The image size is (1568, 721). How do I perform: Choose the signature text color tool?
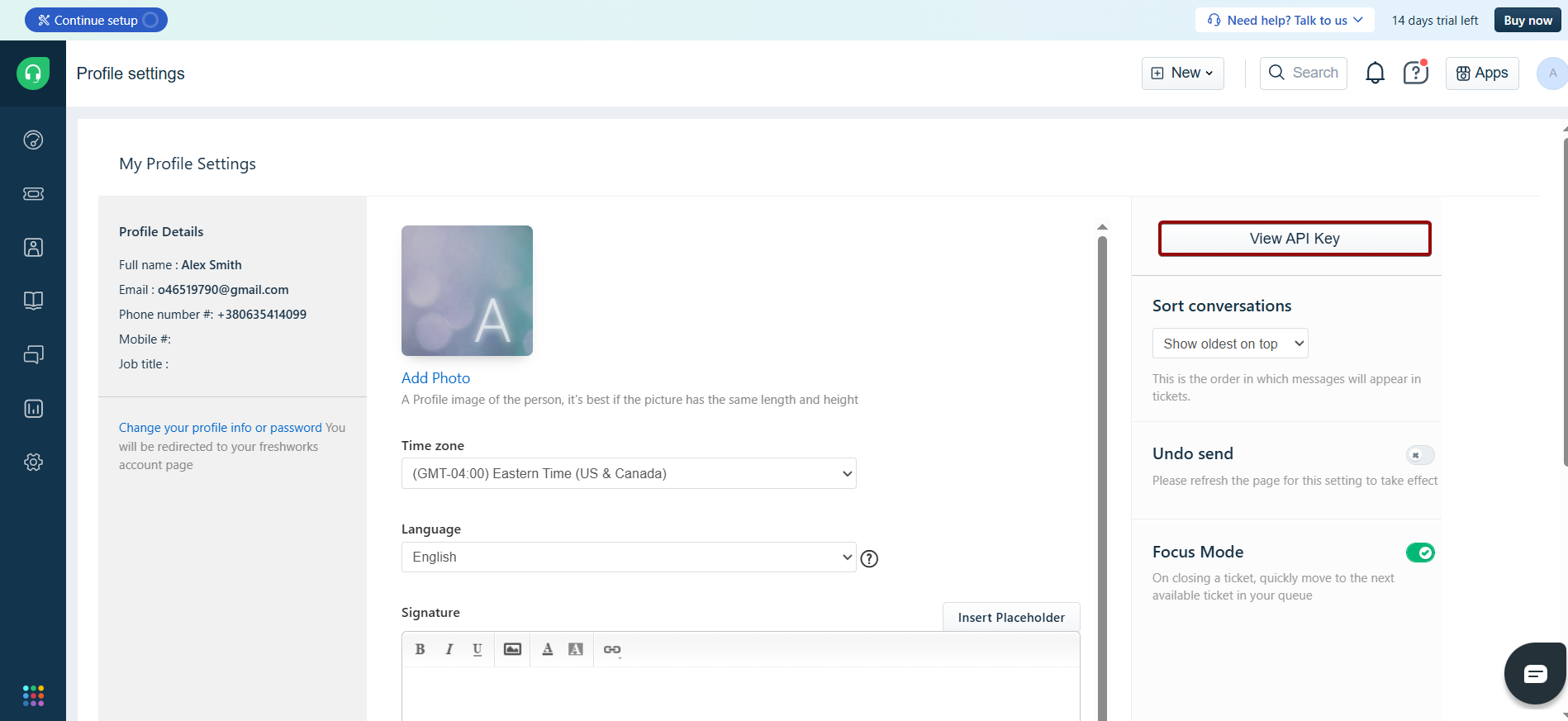(x=547, y=649)
